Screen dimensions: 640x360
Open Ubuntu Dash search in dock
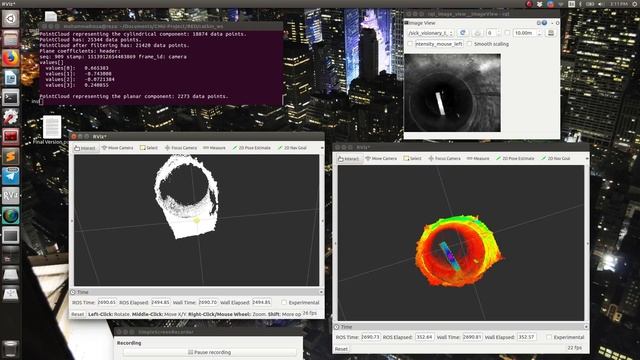[x=11, y=18]
